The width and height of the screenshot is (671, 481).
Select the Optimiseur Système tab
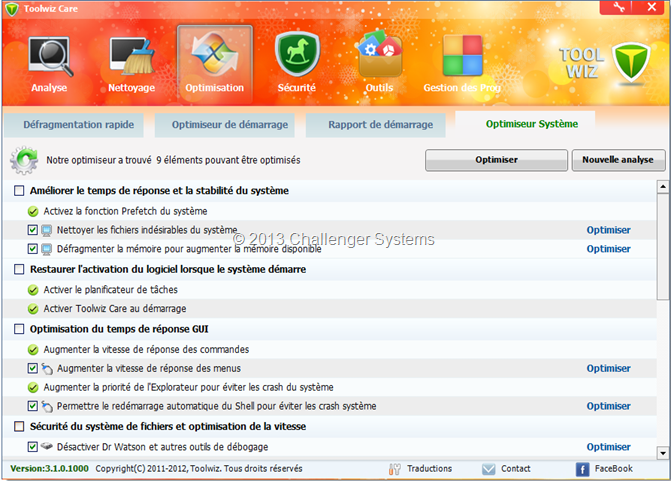click(x=526, y=124)
